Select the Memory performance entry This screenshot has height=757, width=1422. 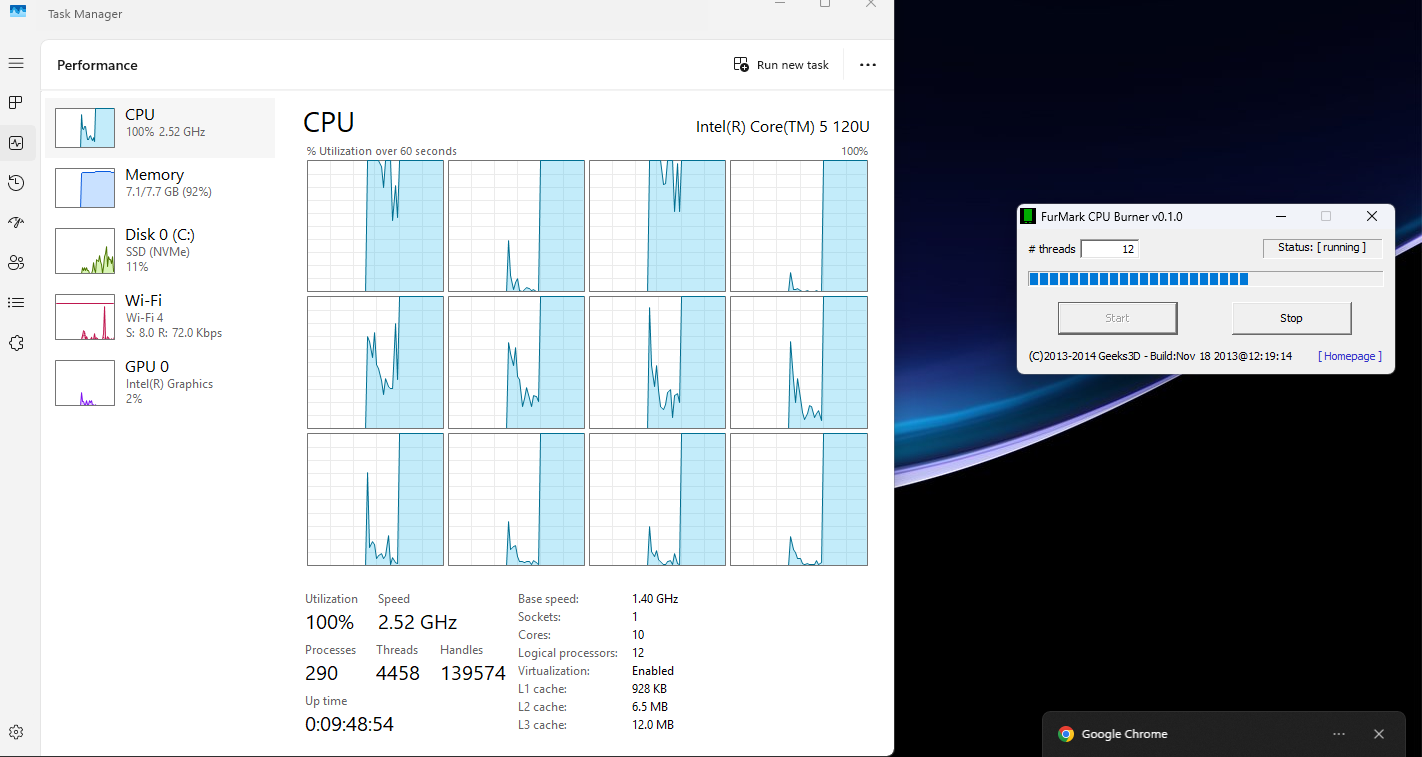point(160,188)
